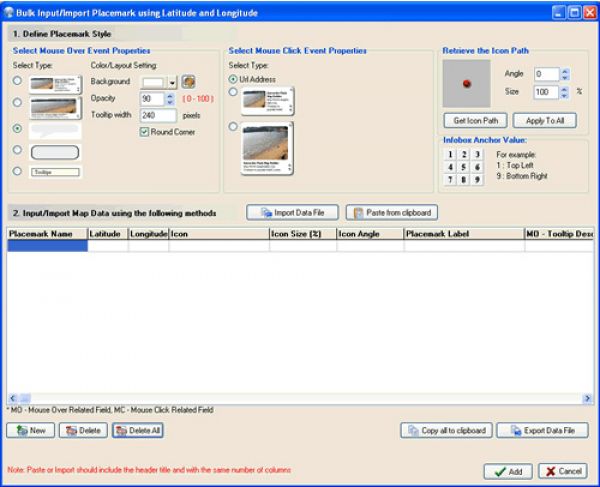Select small infobox mouse click radio button
Screen dimensions: 600x487
233,92
